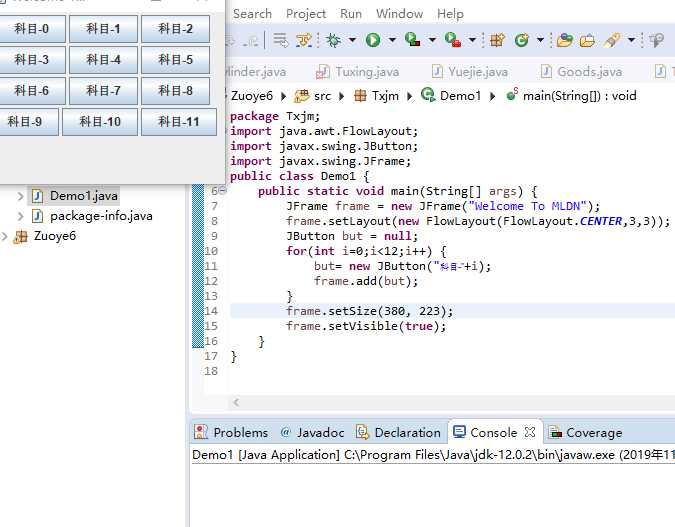675x527 pixels.
Task: Launch Coverage run icon in toolbar
Action: point(412,40)
